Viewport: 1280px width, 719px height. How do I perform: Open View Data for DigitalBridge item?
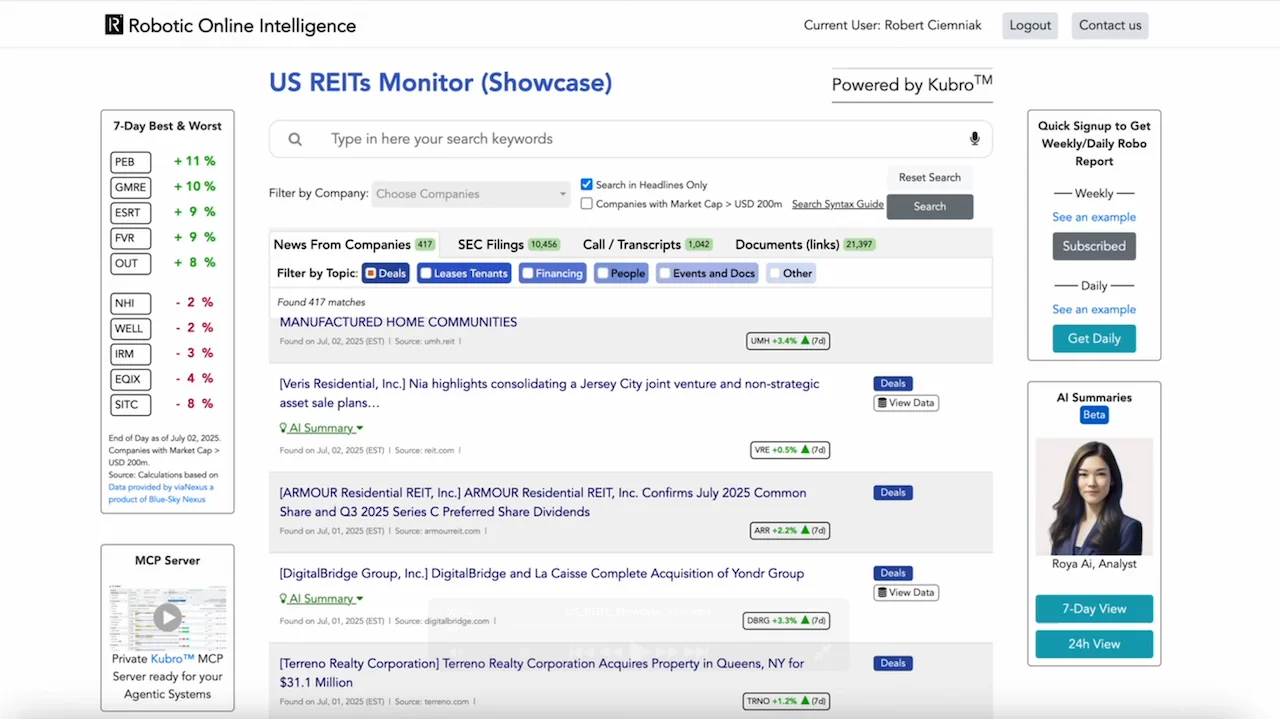point(906,593)
